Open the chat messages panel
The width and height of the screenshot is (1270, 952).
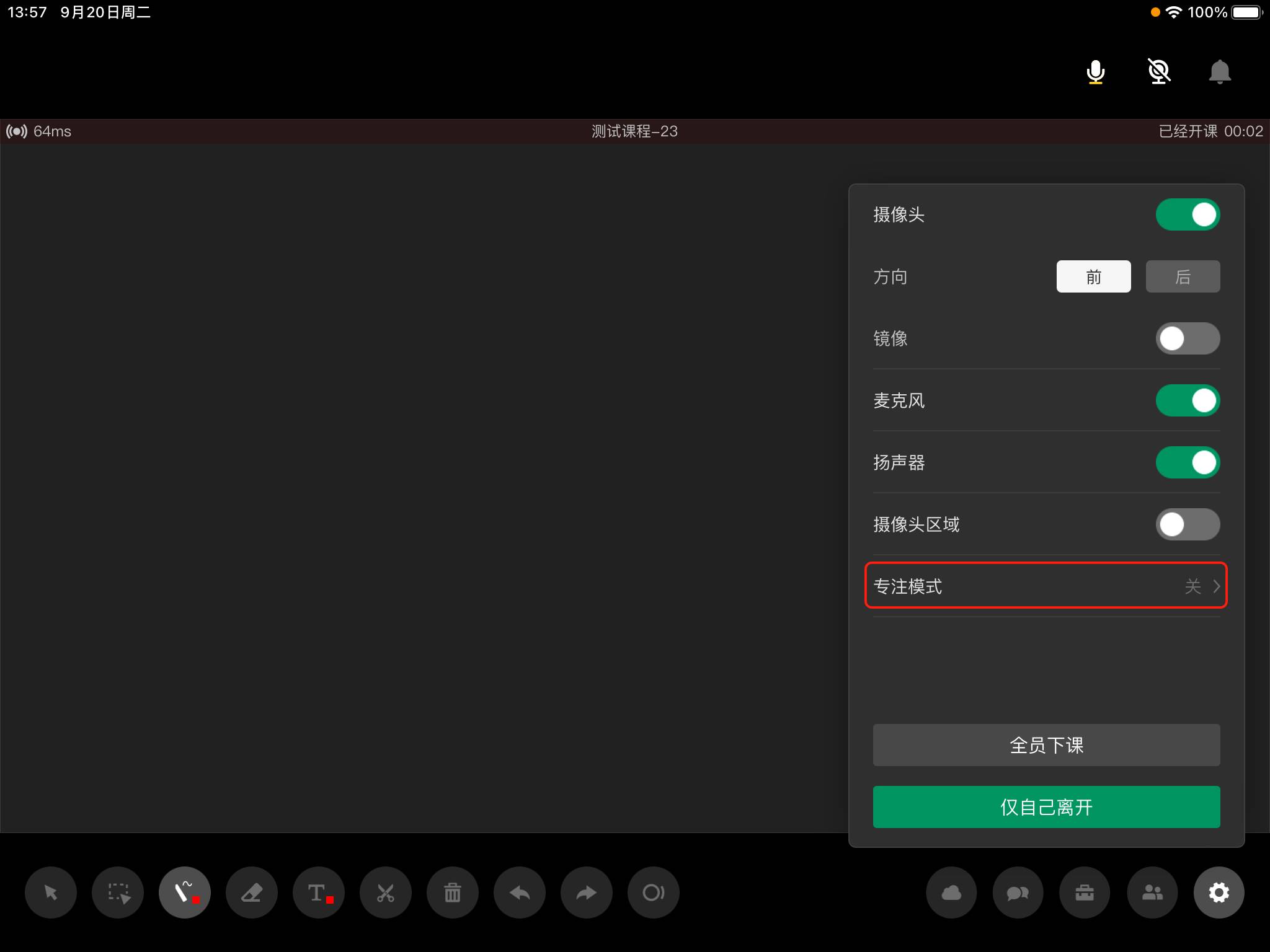tap(1018, 892)
